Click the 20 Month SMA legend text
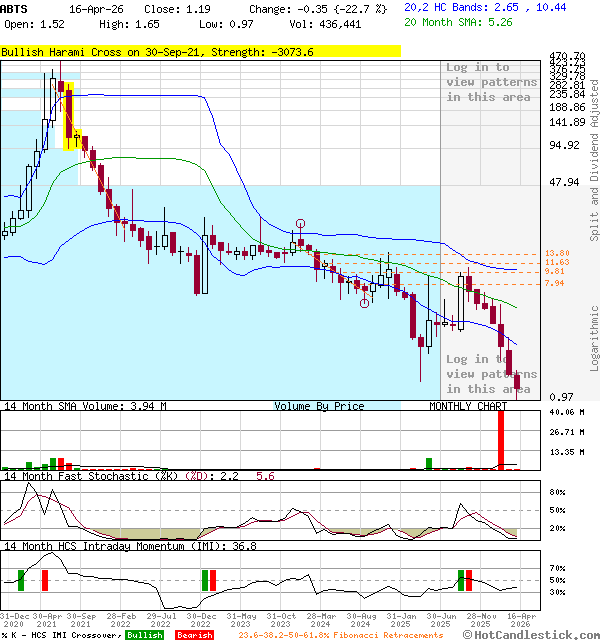600x640 pixels. pos(464,23)
